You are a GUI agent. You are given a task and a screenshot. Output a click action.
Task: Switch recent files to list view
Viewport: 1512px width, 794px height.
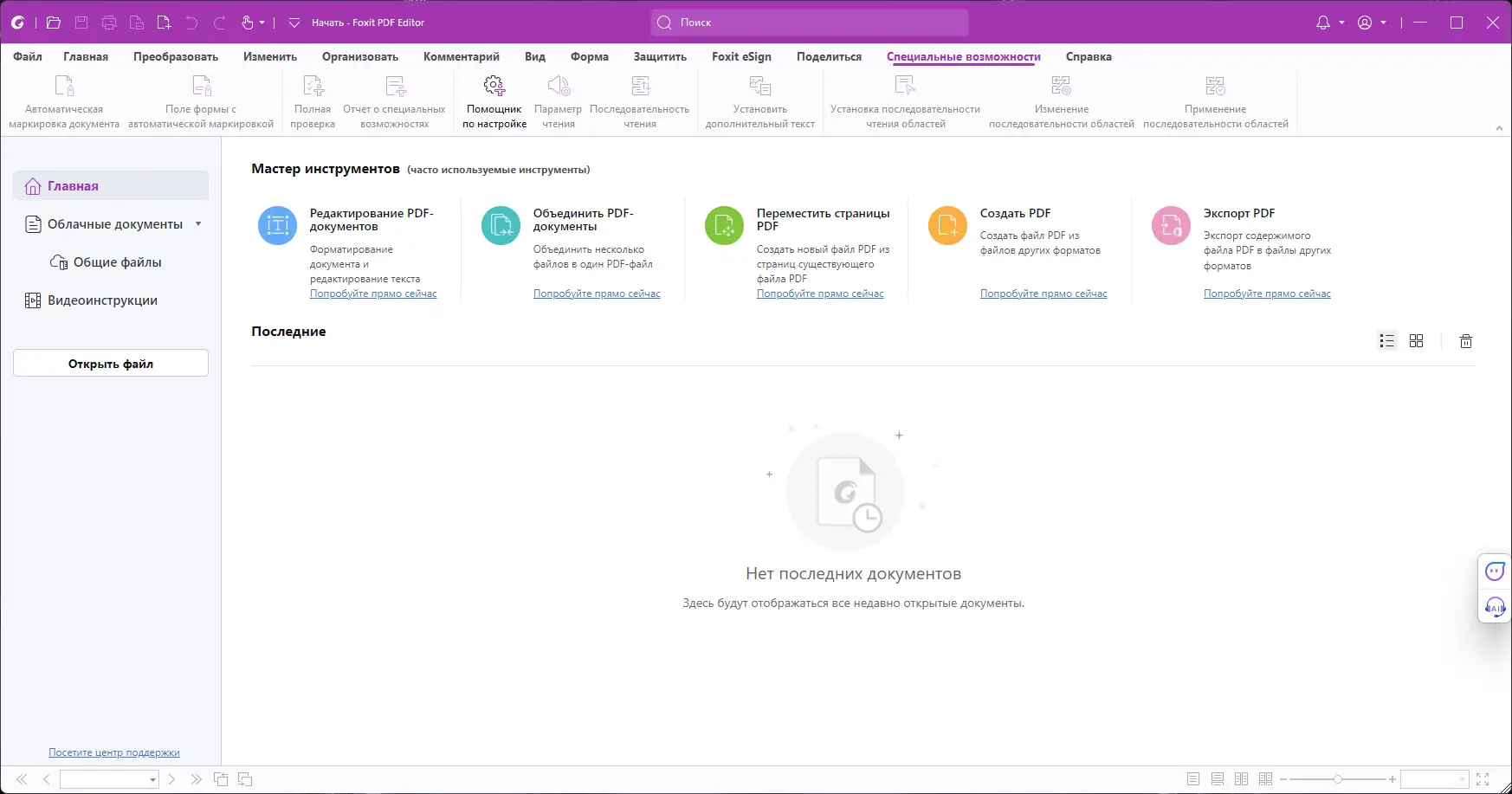point(1387,341)
